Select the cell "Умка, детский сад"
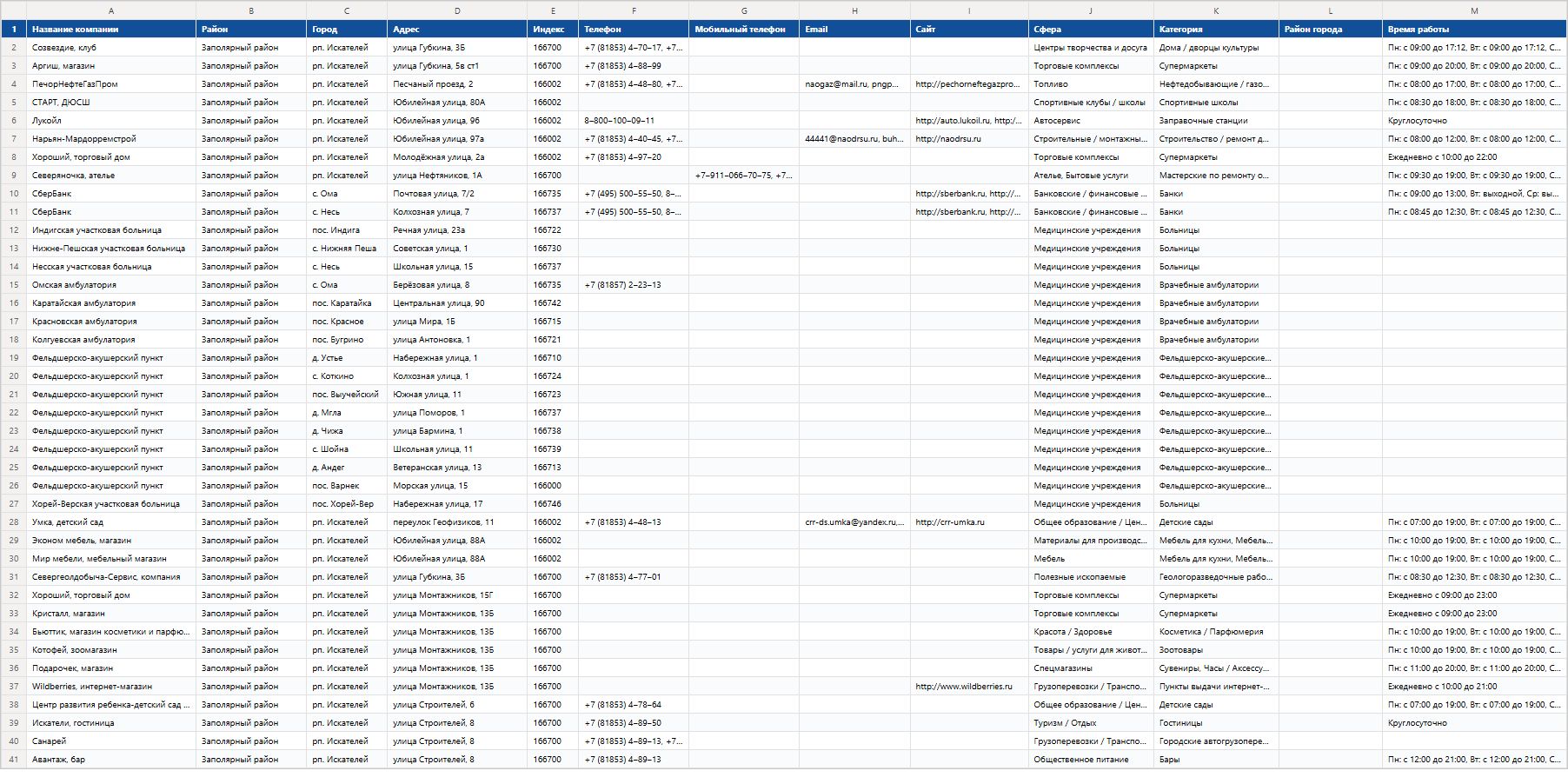Viewport: 1568px width, 784px height. point(111,522)
